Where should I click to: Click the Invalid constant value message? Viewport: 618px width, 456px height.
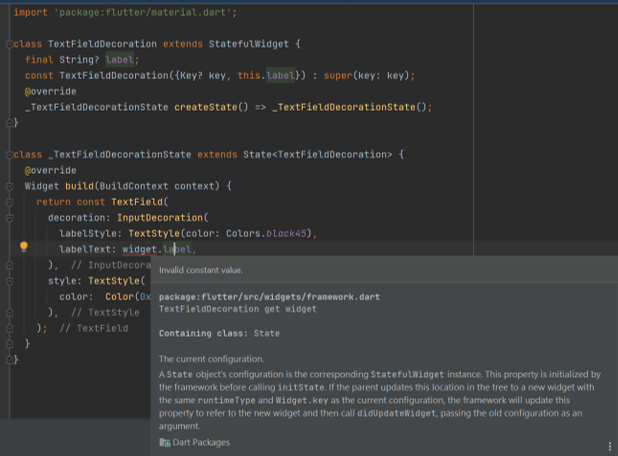click(x=201, y=270)
